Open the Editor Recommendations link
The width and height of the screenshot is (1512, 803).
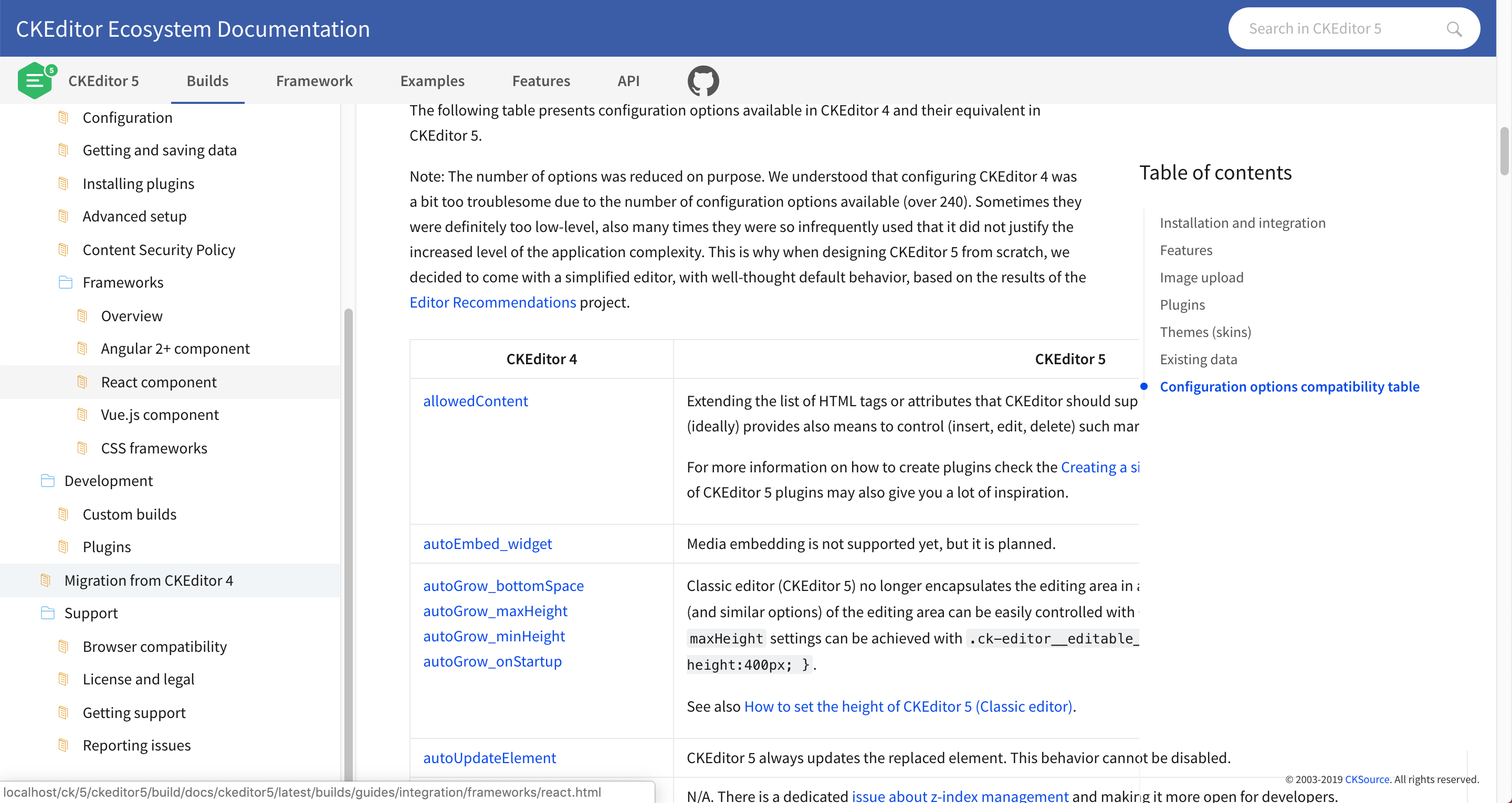coord(492,302)
